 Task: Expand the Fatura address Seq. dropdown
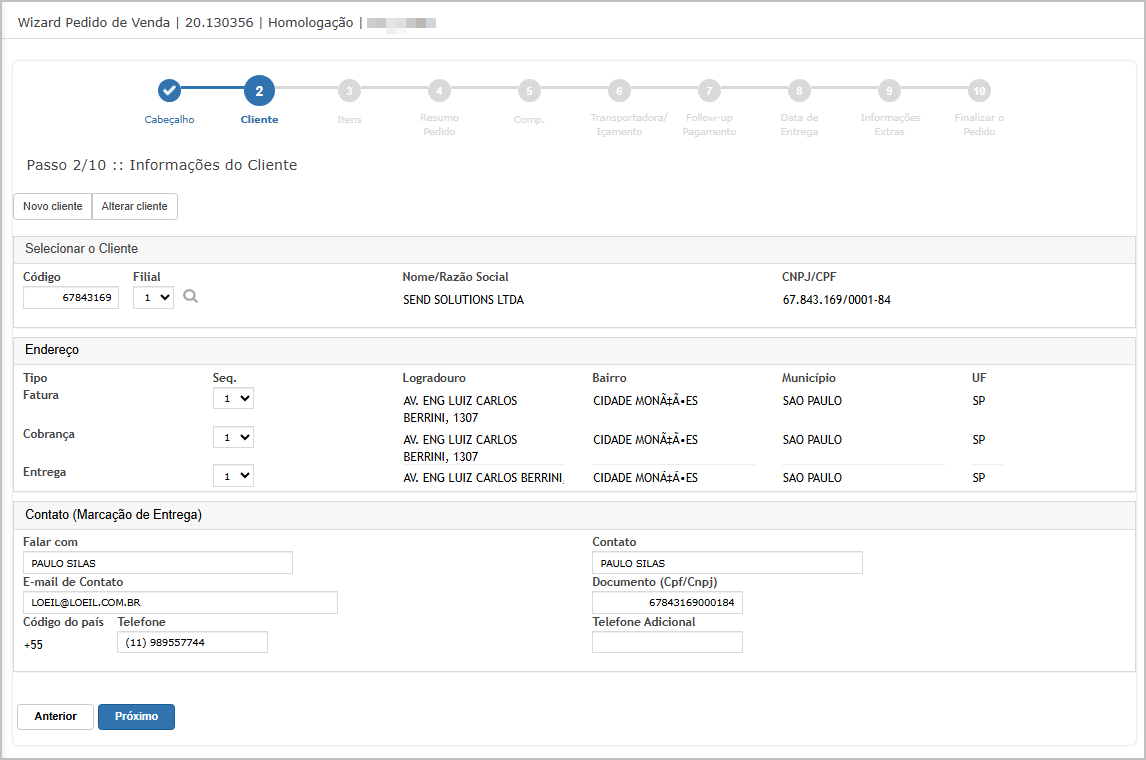pos(233,398)
